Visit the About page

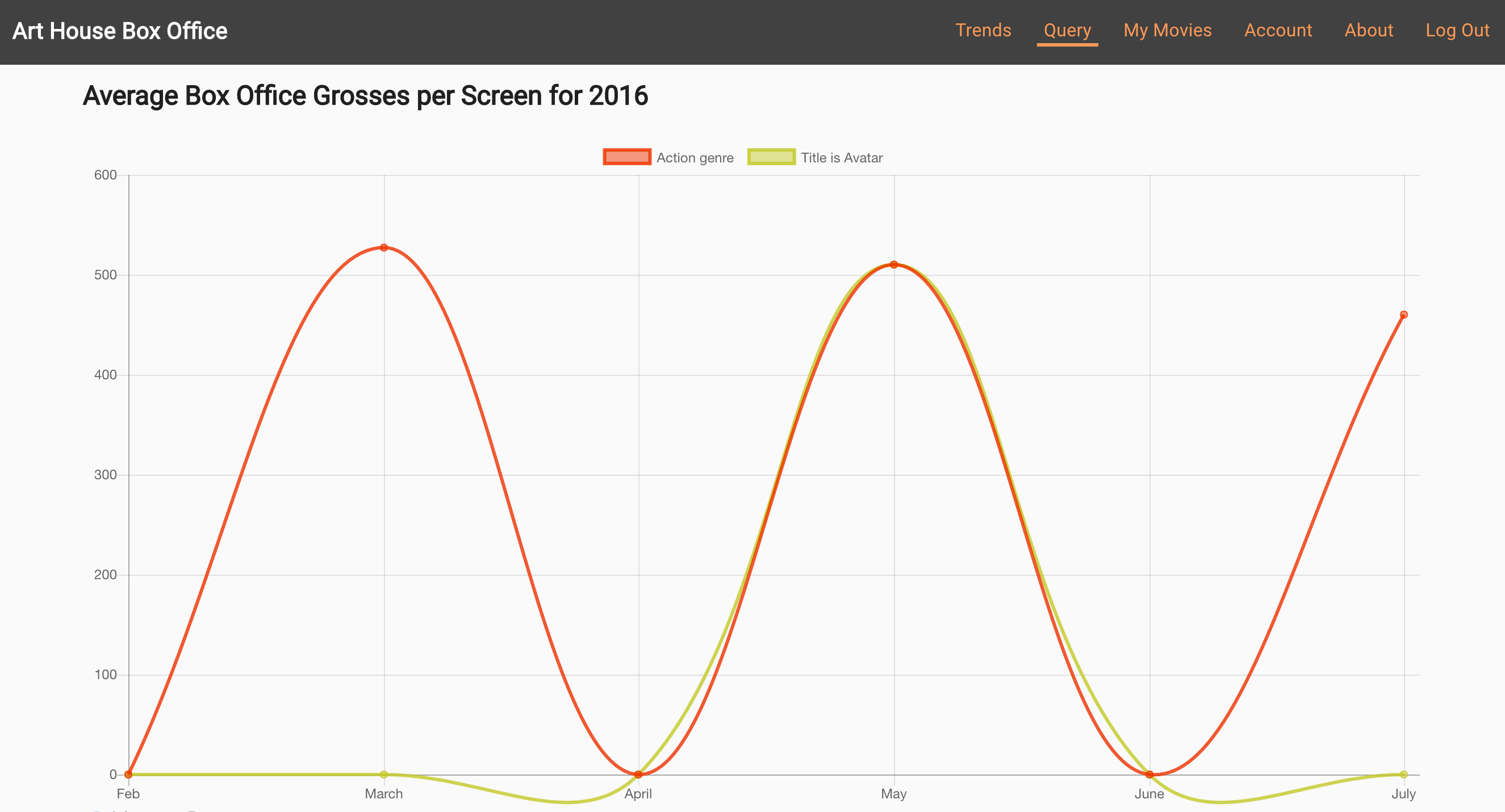coord(1368,30)
